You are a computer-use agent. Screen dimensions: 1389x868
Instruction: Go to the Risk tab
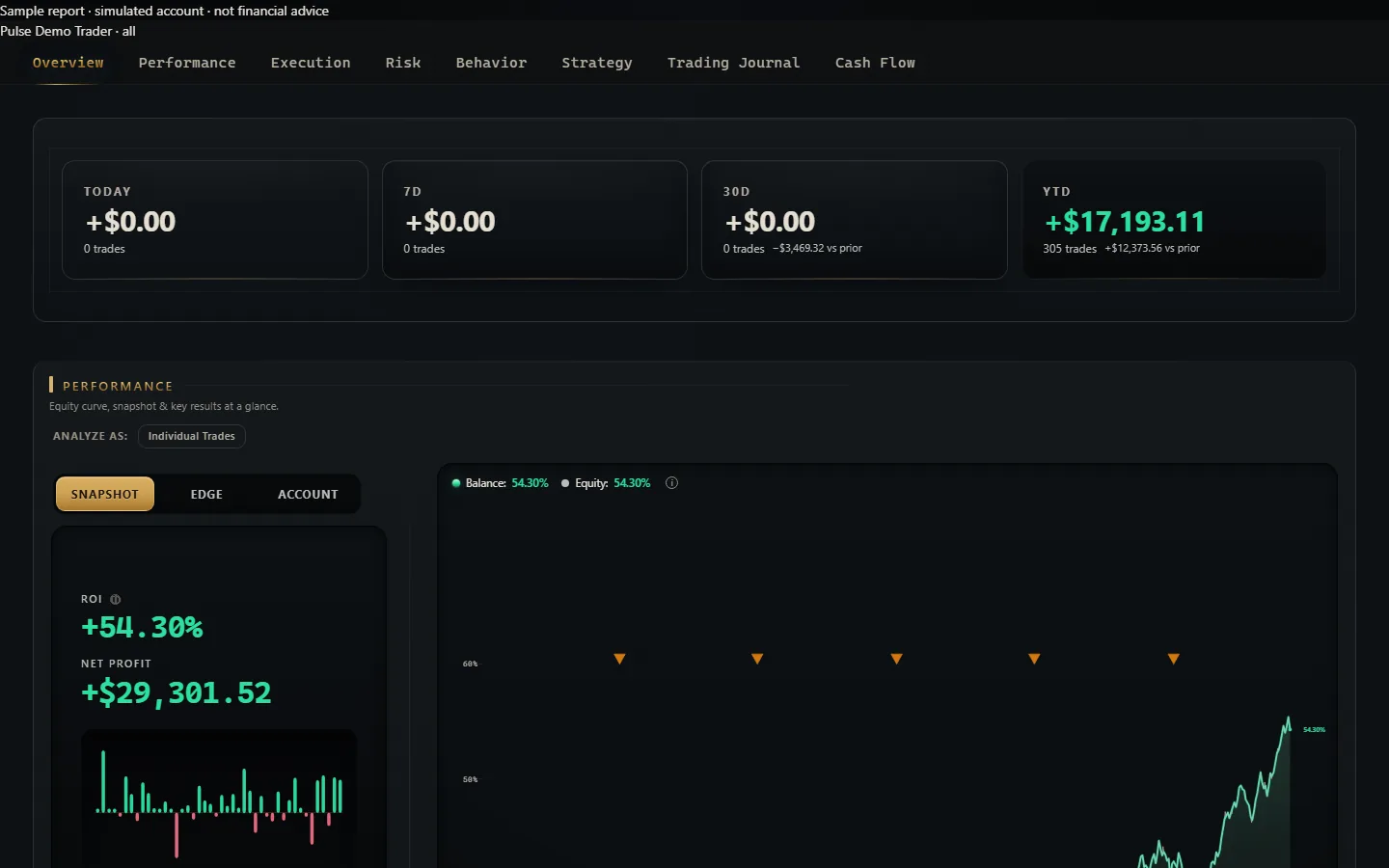pos(403,63)
